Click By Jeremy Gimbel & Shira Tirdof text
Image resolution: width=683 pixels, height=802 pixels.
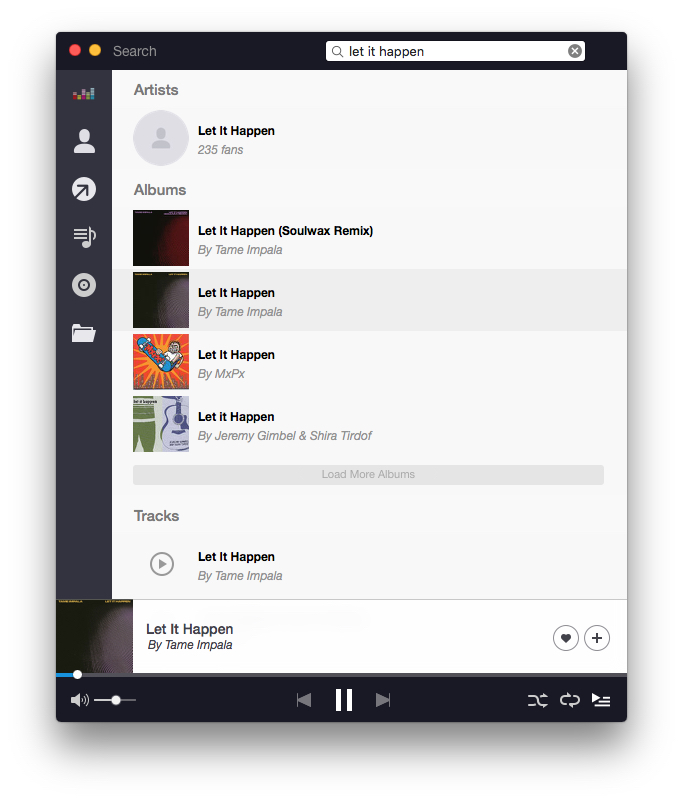point(285,436)
